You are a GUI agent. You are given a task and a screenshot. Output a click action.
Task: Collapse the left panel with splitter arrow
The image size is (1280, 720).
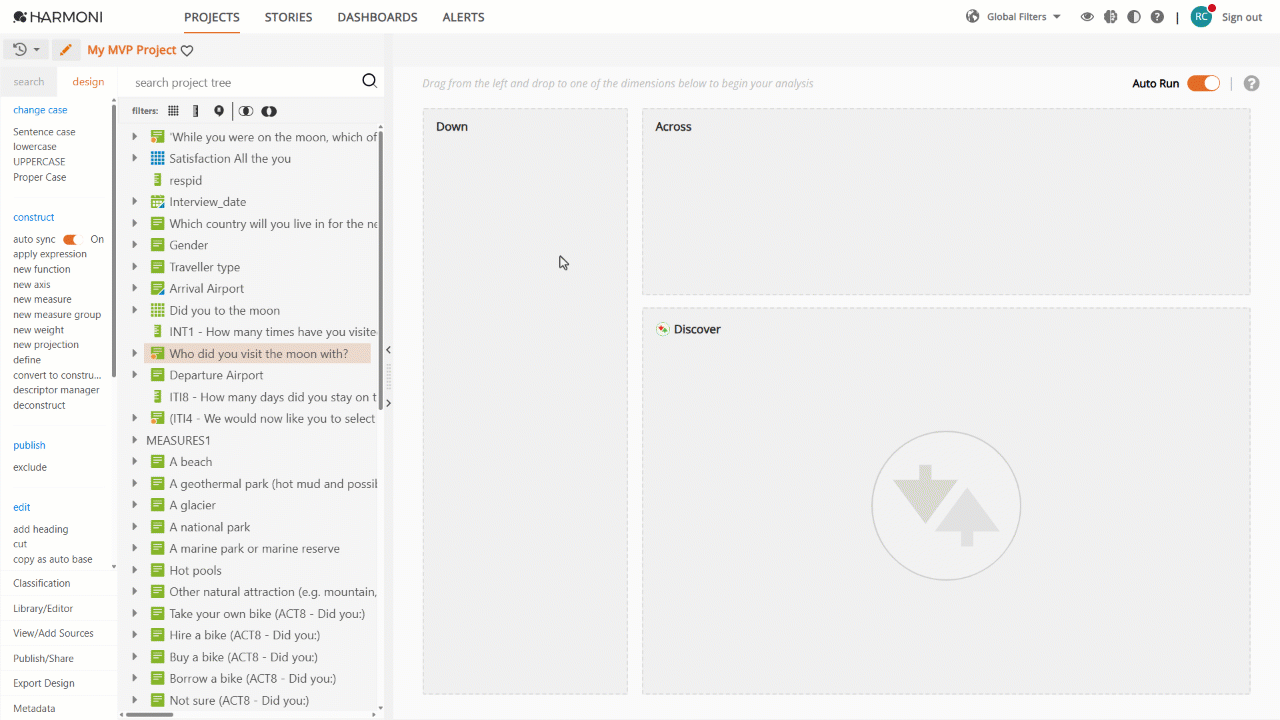click(x=388, y=350)
